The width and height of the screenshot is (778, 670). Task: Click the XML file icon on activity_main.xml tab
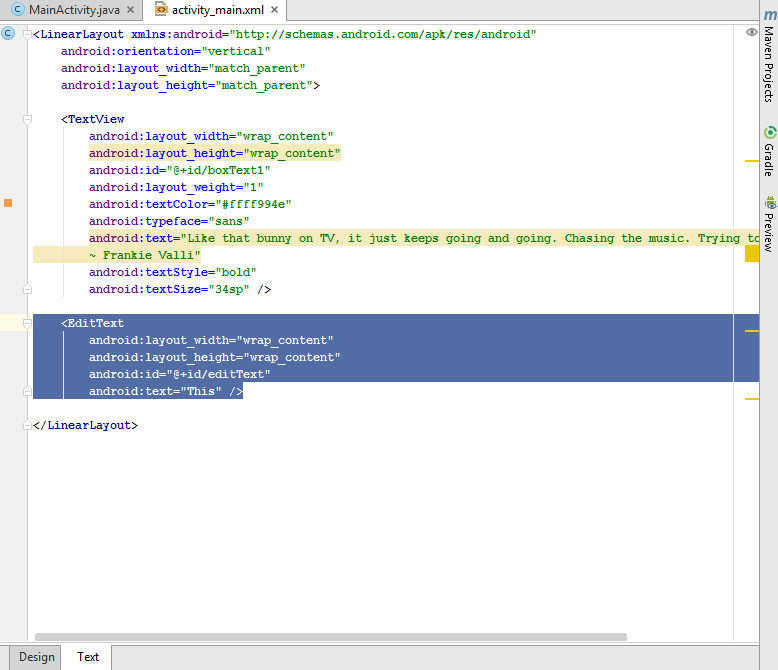pos(159,10)
